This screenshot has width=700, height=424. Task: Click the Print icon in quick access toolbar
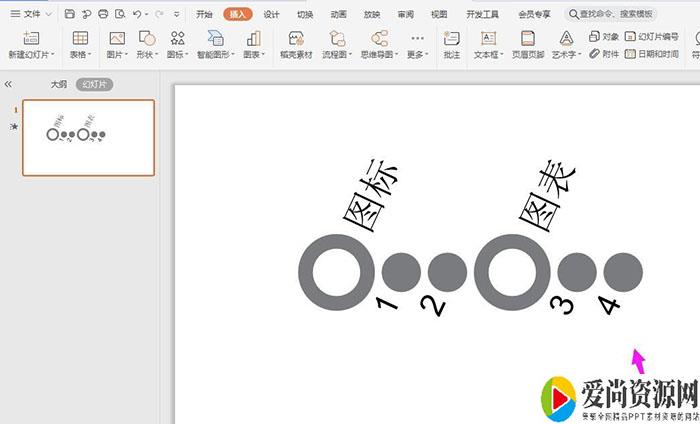[103, 14]
